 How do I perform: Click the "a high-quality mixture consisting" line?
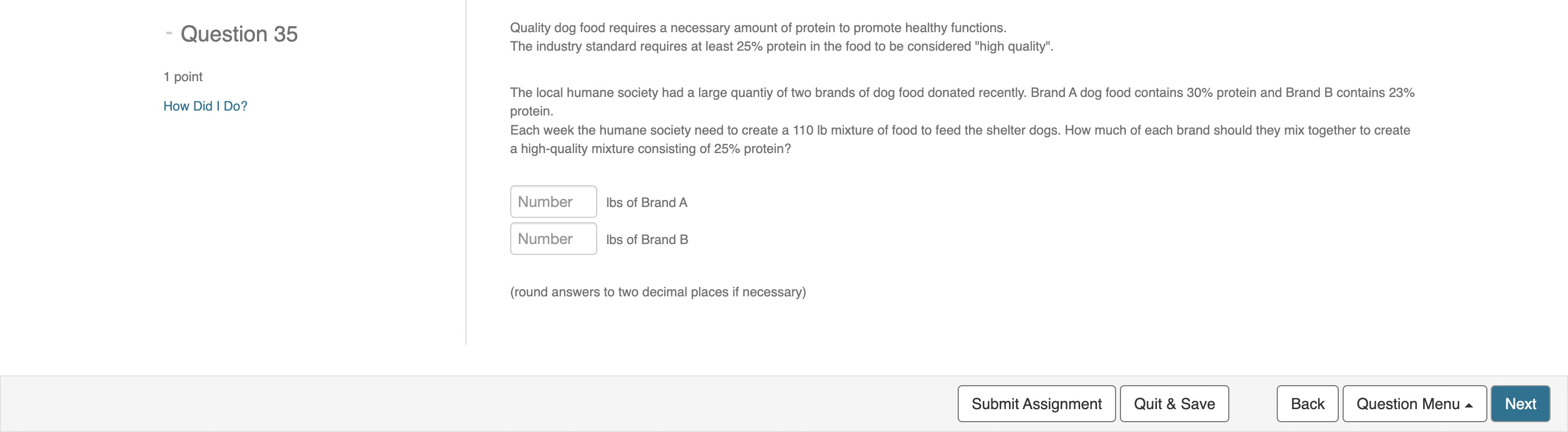(650, 149)
